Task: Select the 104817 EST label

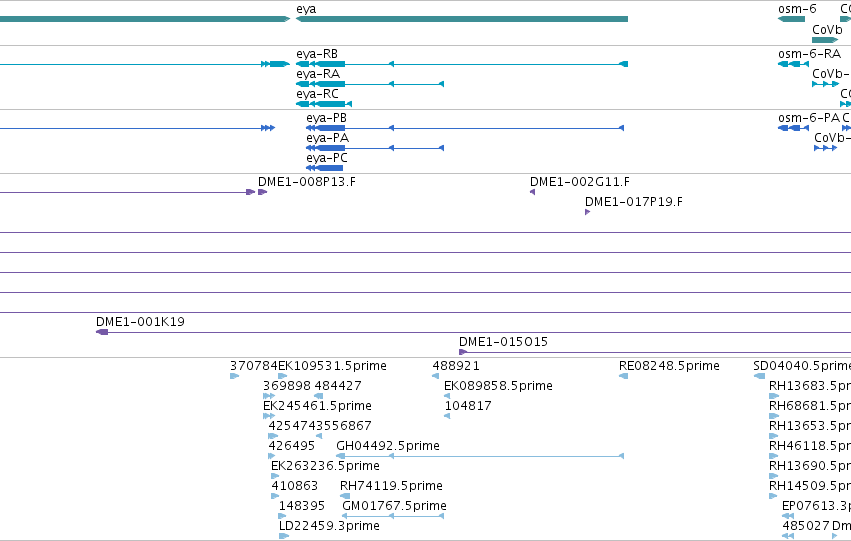Action: (468, 406)
